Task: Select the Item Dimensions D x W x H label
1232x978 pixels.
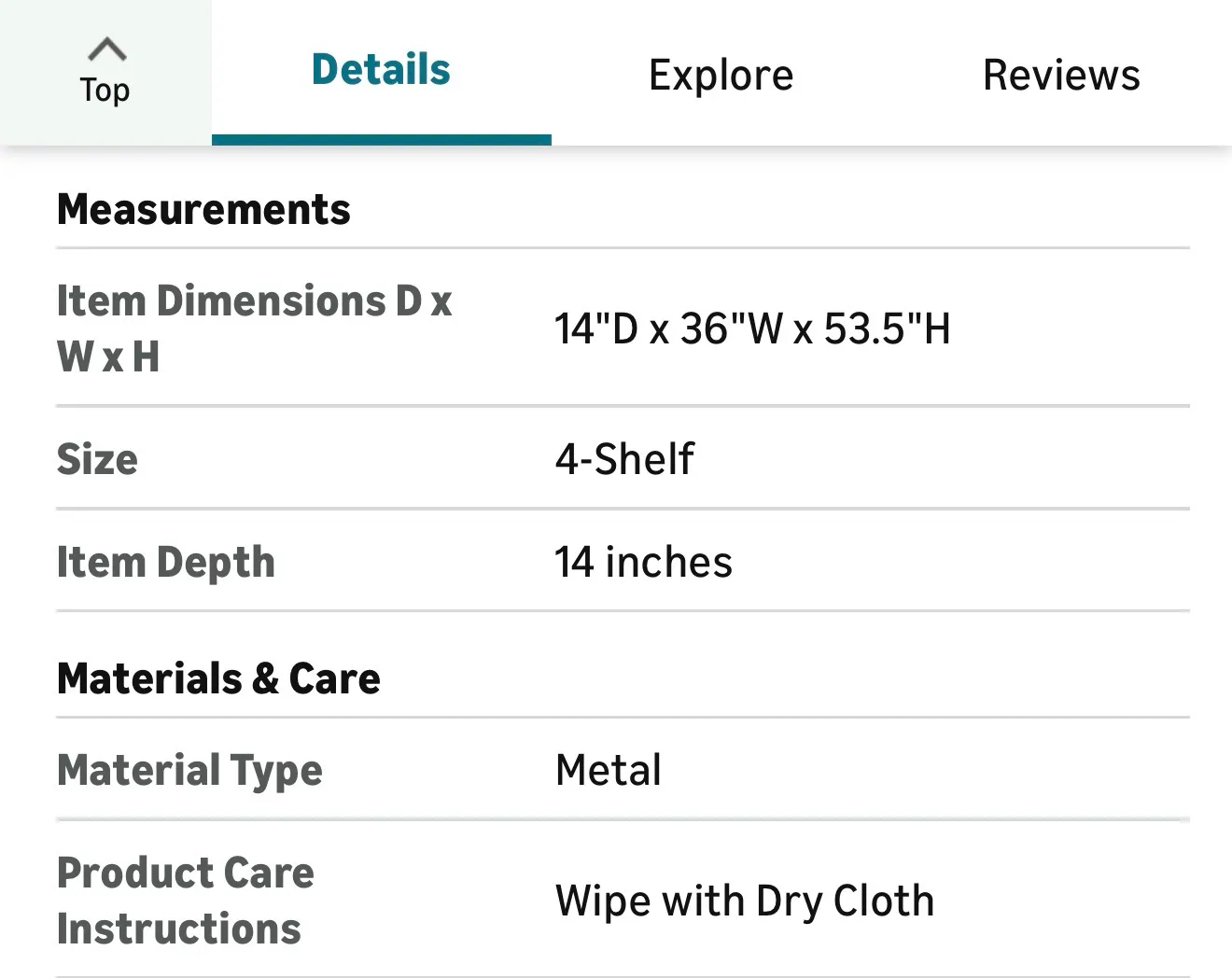Action: click(254, 328)
